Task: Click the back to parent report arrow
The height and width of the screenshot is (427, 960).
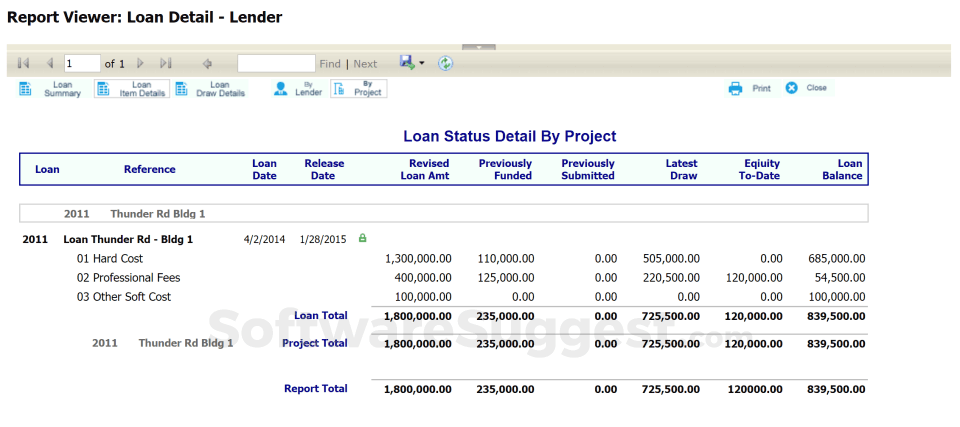Action: coord(207,63)
